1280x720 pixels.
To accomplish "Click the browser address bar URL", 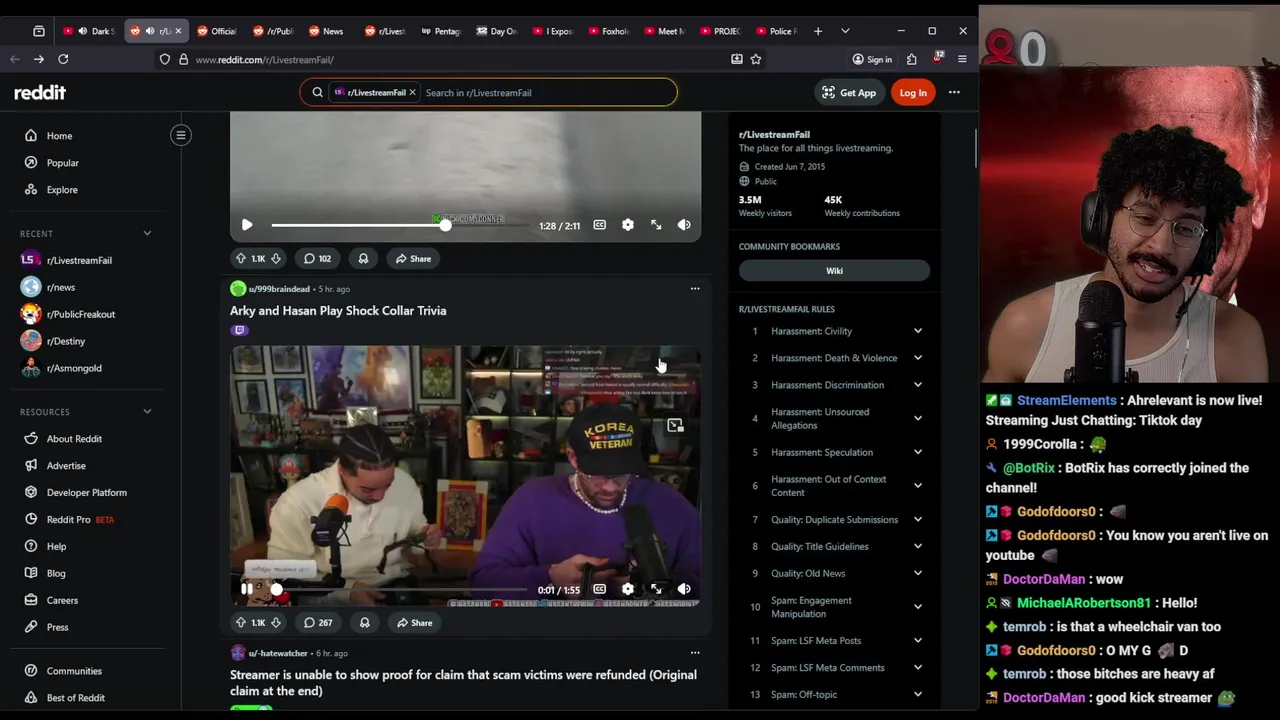I will (x=264, y=59).
